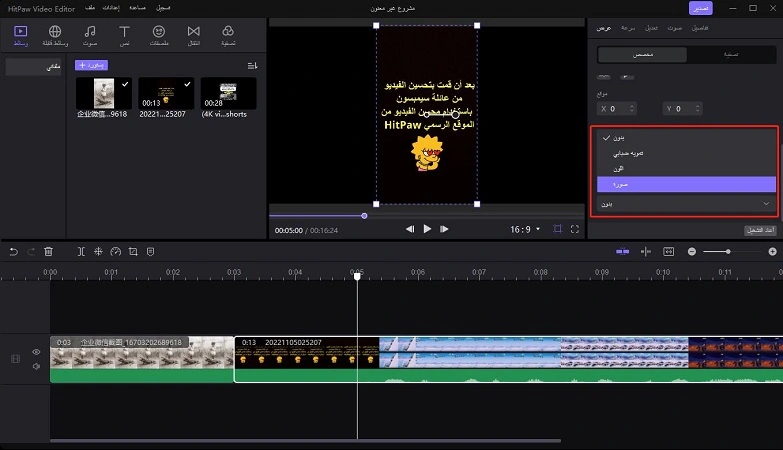783x450 pixels.
Task: Zoom out the timeline with minus icon
Action: 692,252
